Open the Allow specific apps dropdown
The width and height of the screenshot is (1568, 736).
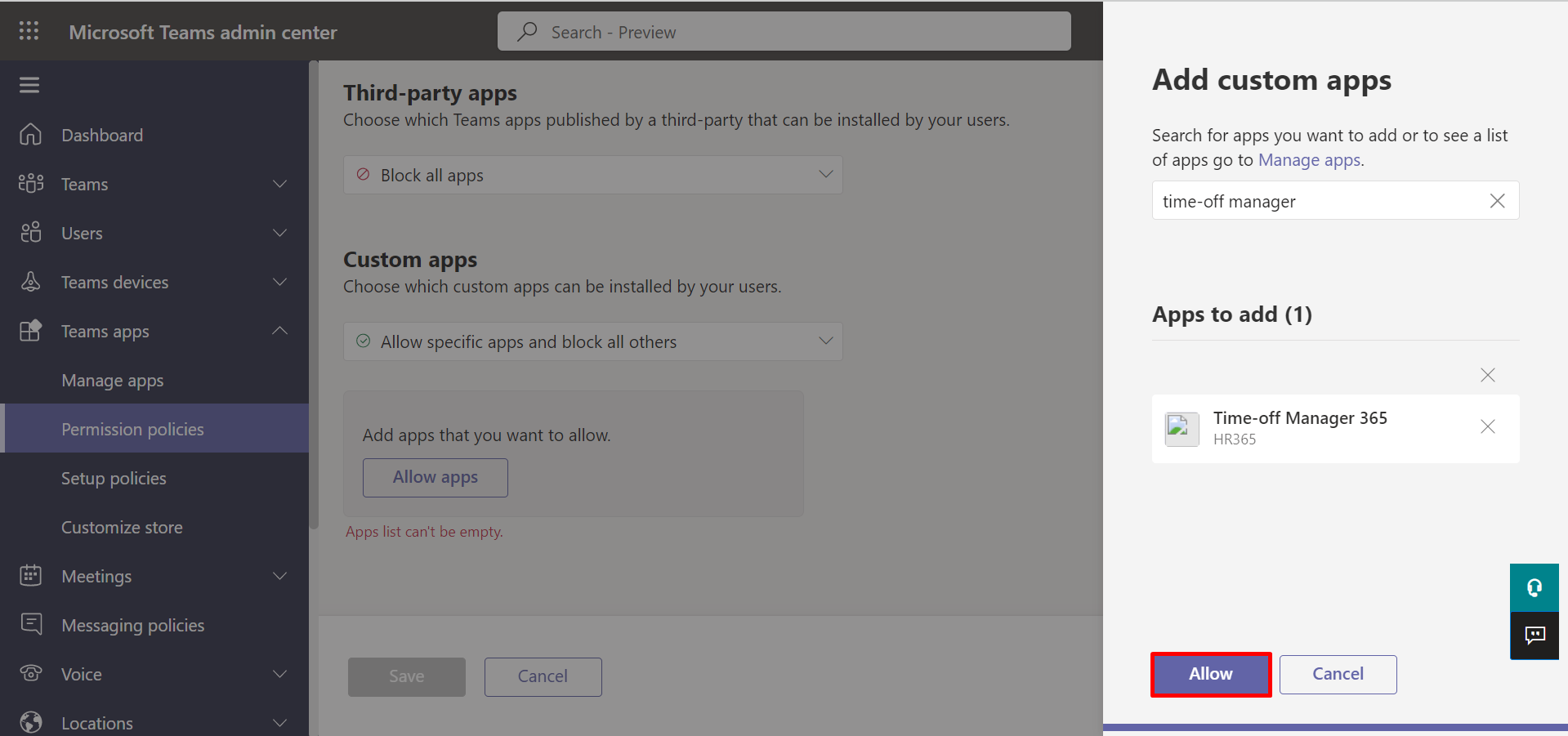tap(593, 341)
